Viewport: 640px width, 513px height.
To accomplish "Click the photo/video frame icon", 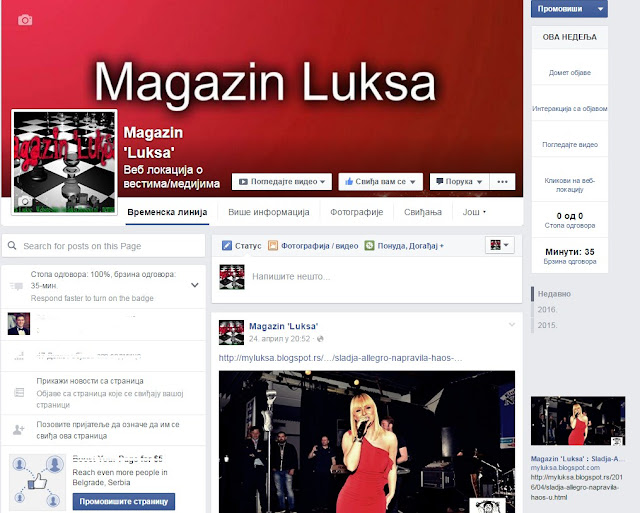I will coord(273,246).
